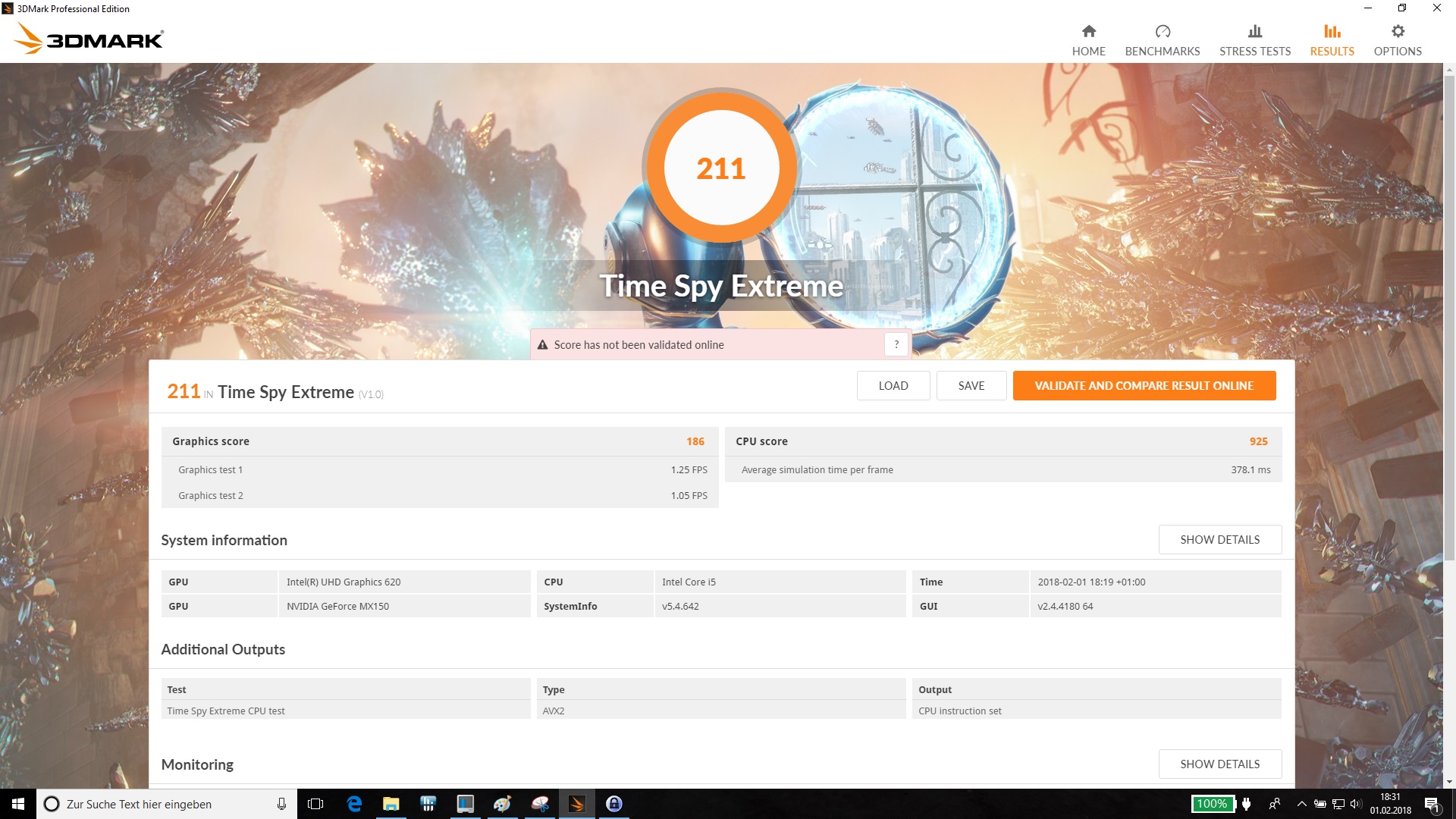This screenshot has width=1456, height=819.
Task: Click the vertical scrollbar thumb
Action: (1449, 318)
